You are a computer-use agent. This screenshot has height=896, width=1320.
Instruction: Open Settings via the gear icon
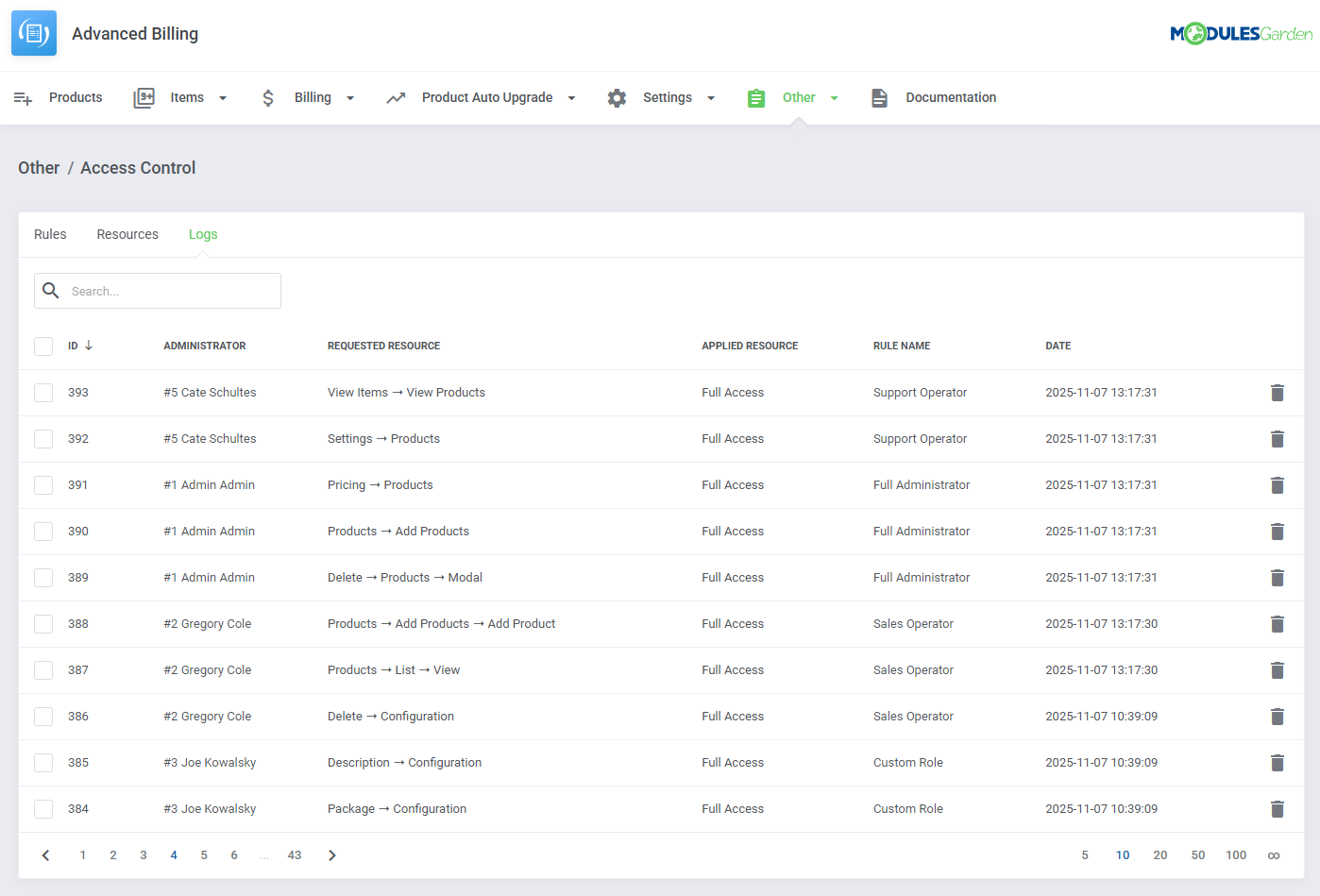click(x=617, y=97)
